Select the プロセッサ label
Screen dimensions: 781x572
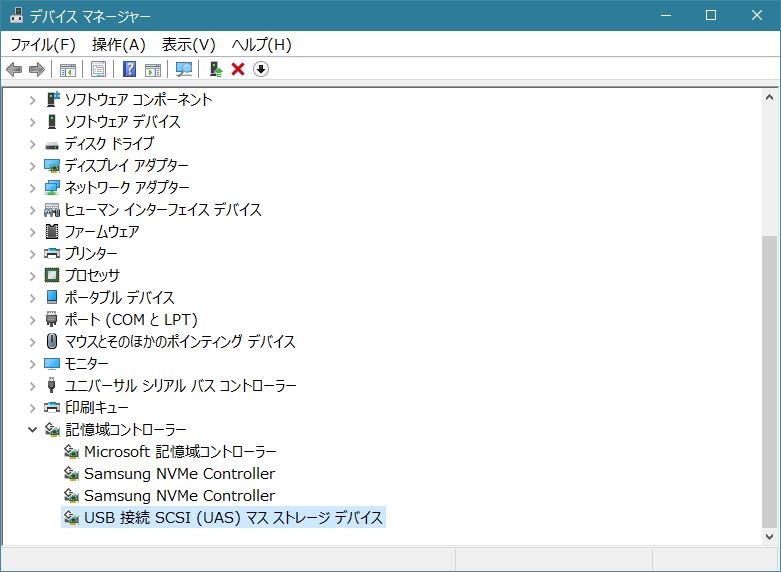tap(92, 275)
